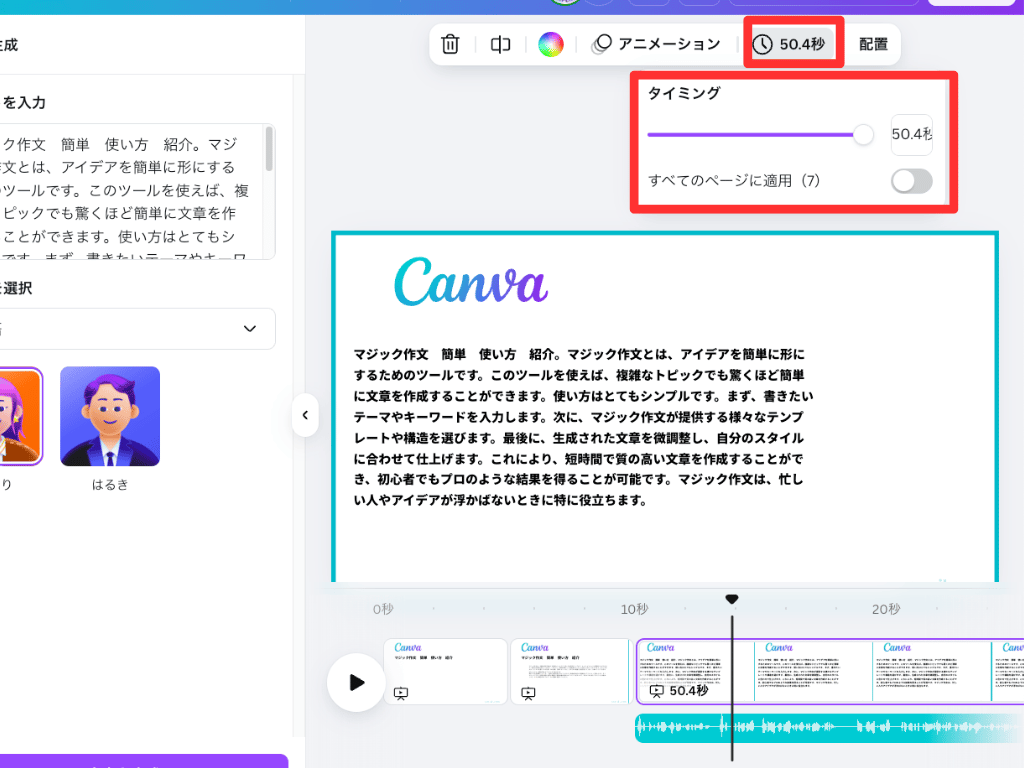1024x768 pixels.
Task: Click into the script text box on left
Action: click(x=131, y=191)
